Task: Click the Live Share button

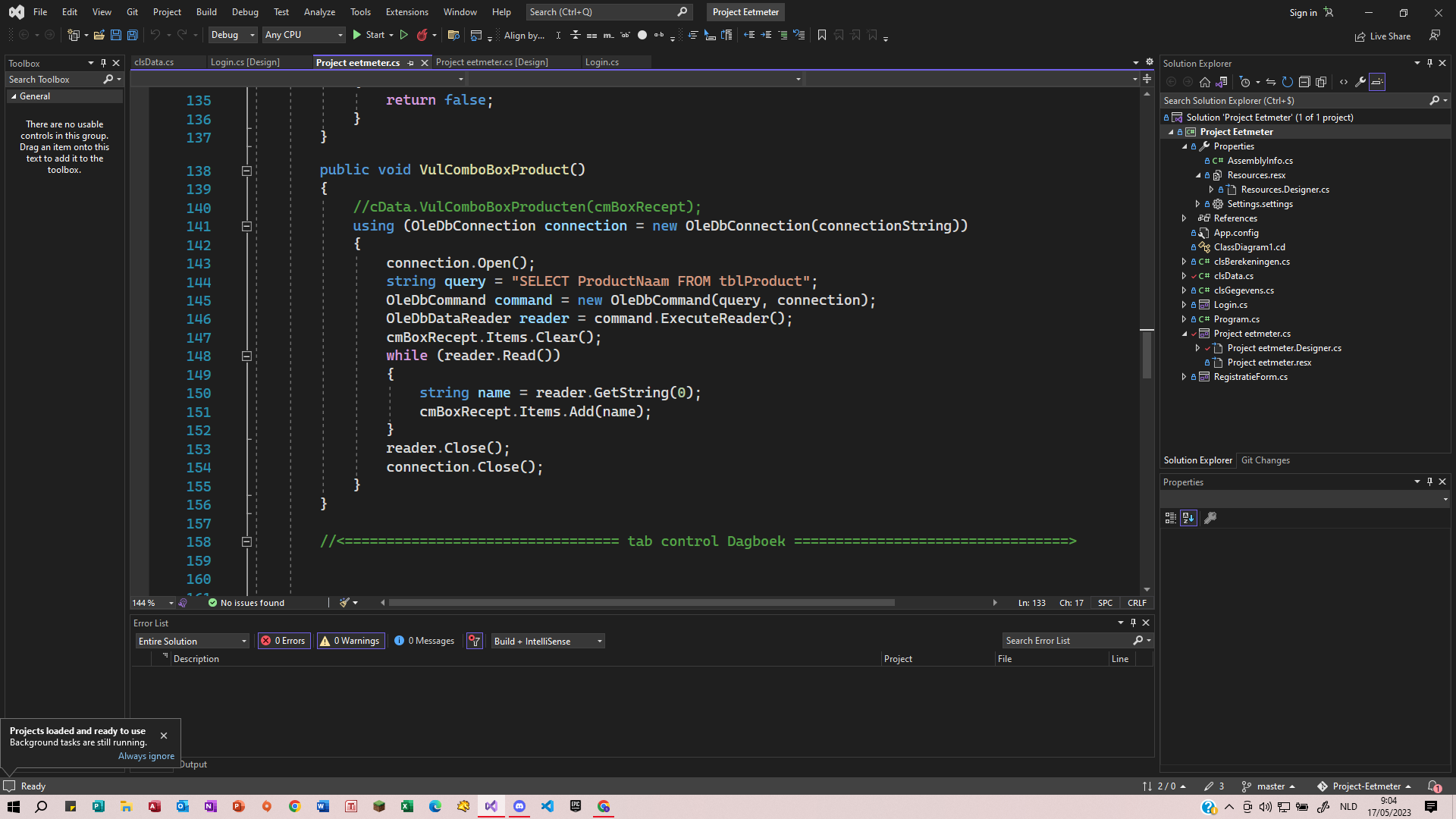Action: [x=1382, y=36]
